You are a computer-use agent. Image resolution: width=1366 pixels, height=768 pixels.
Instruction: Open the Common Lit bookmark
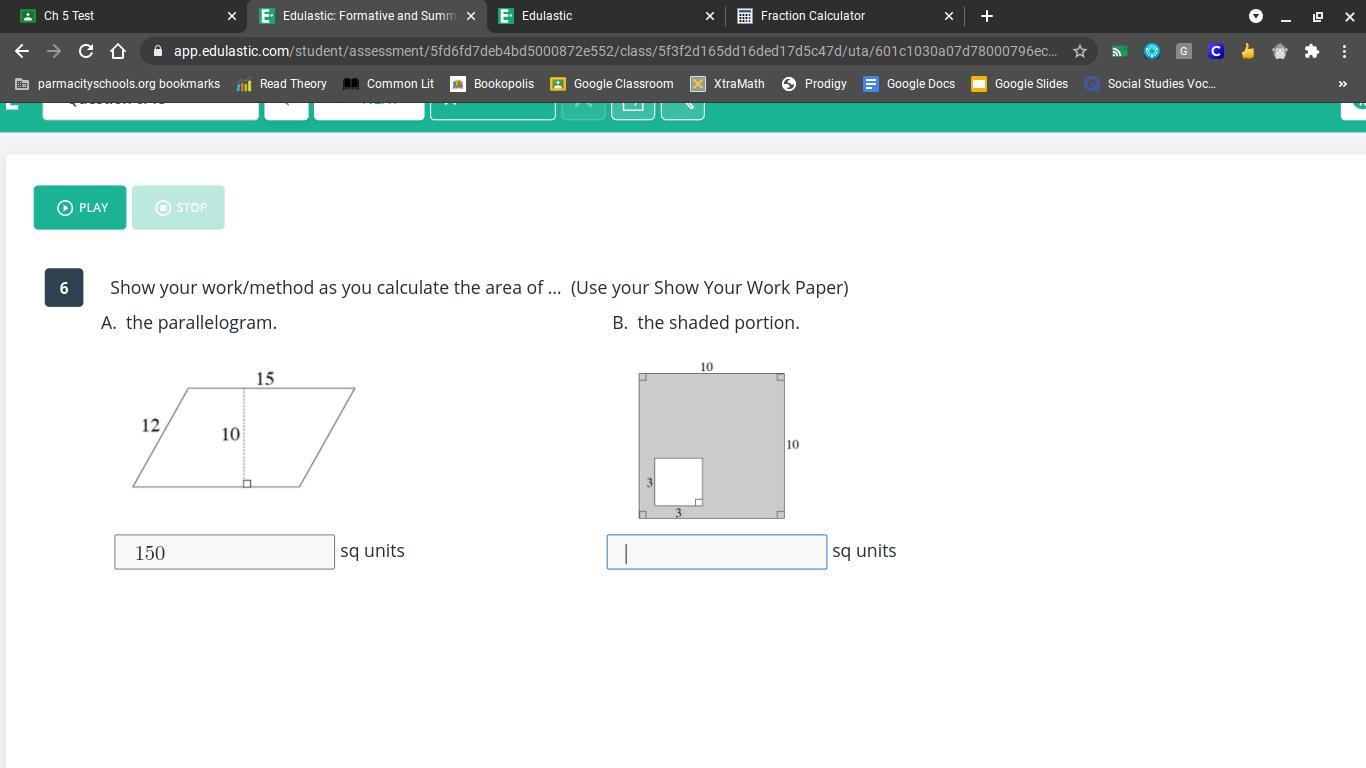coord(389,84)
